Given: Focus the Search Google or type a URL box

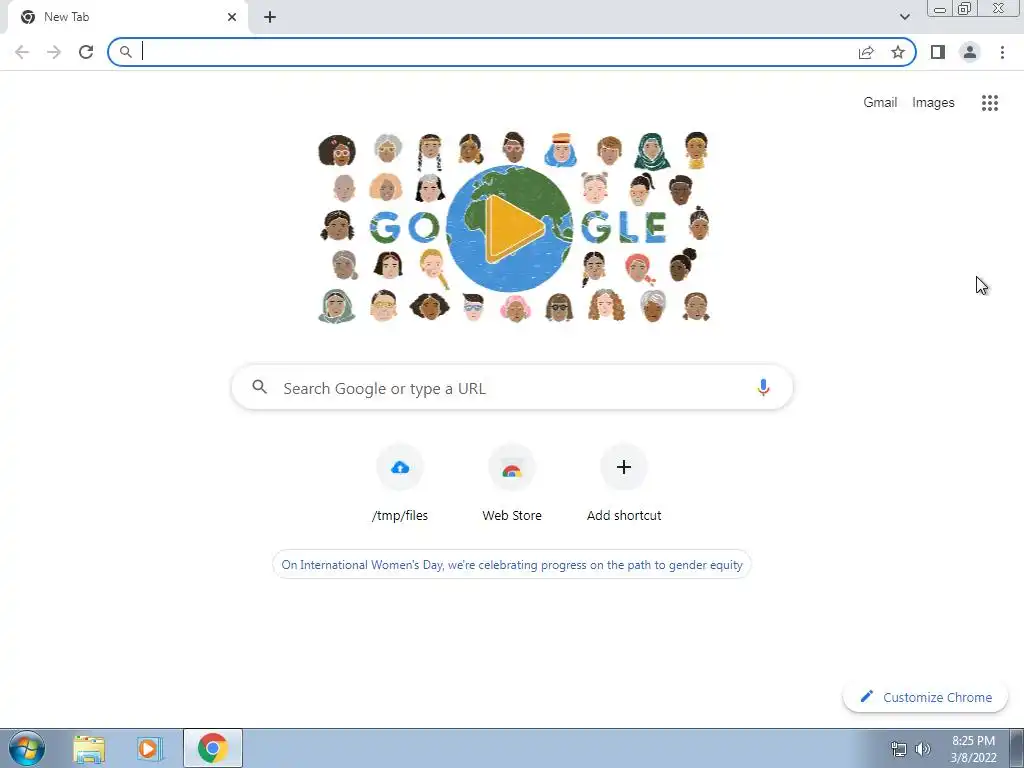Looking at the screenshot, I should 512,387.
